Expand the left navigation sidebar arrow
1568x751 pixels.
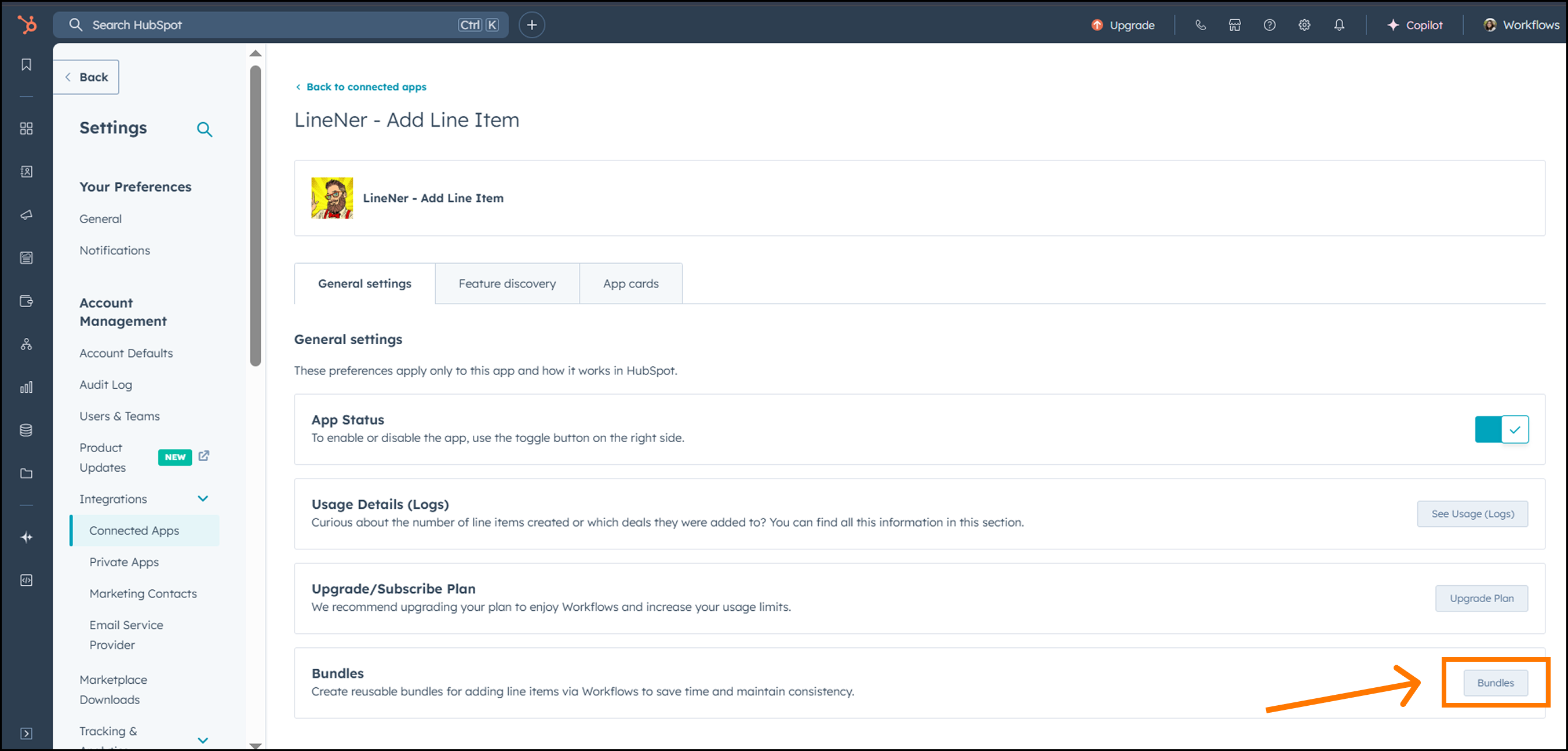point(26,734)
